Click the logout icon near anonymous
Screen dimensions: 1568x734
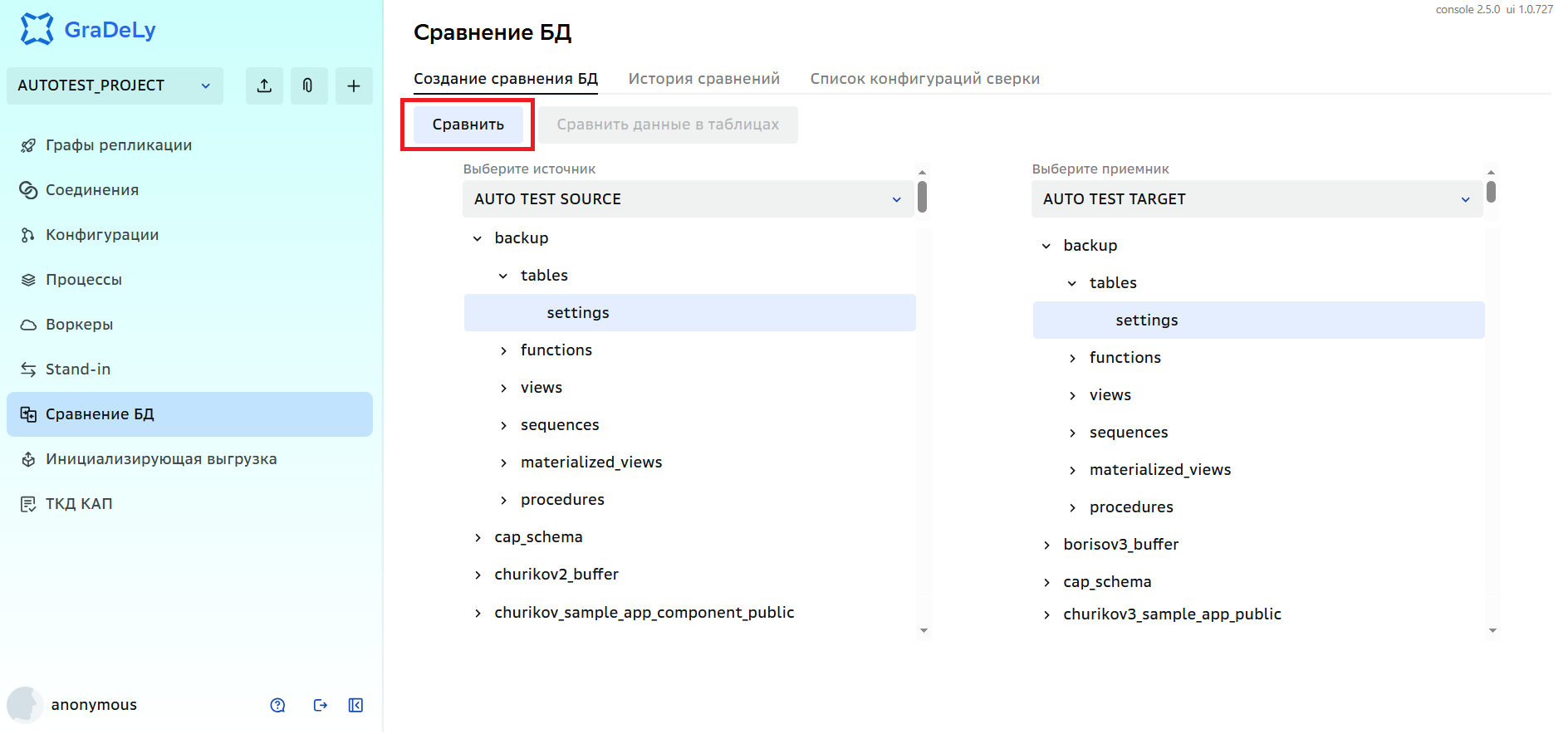321,705
